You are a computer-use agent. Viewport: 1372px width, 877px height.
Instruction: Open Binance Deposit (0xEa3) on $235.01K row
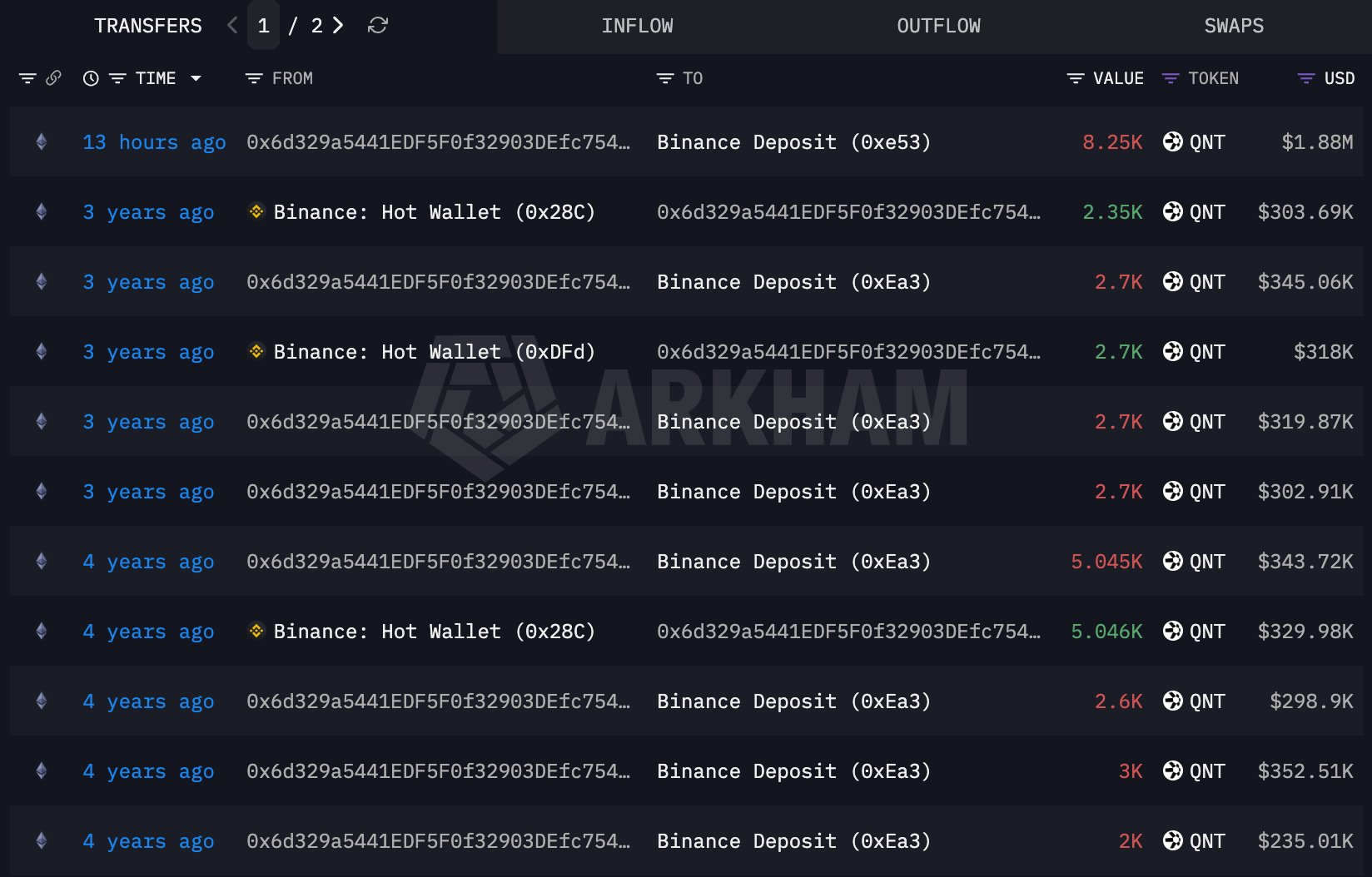(x=793, y=841)
